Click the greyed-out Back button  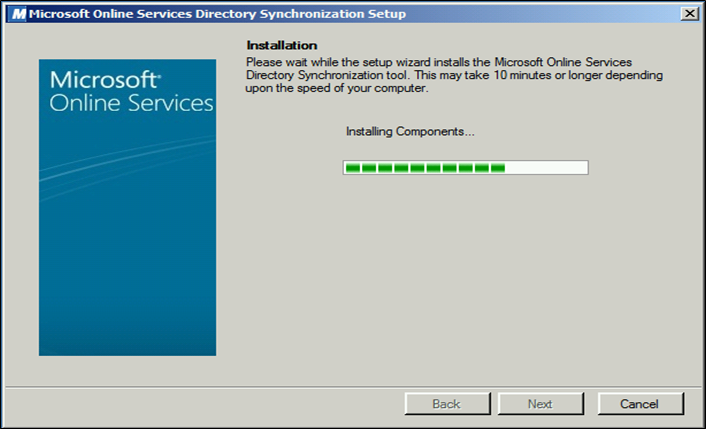pos(447,404)
